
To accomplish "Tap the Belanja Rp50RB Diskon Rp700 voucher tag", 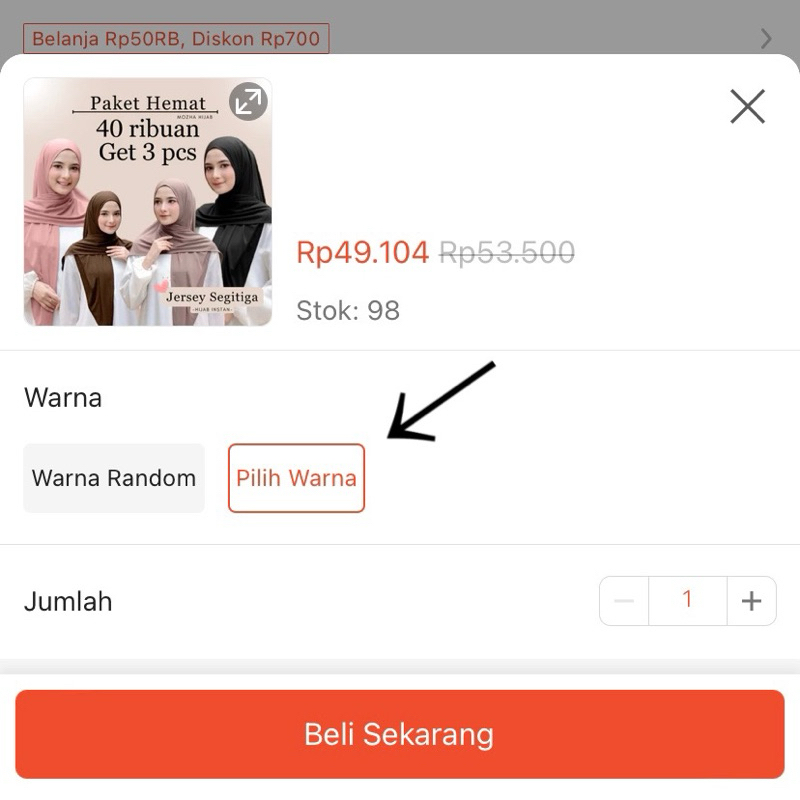I will click(x=176, y=38).
